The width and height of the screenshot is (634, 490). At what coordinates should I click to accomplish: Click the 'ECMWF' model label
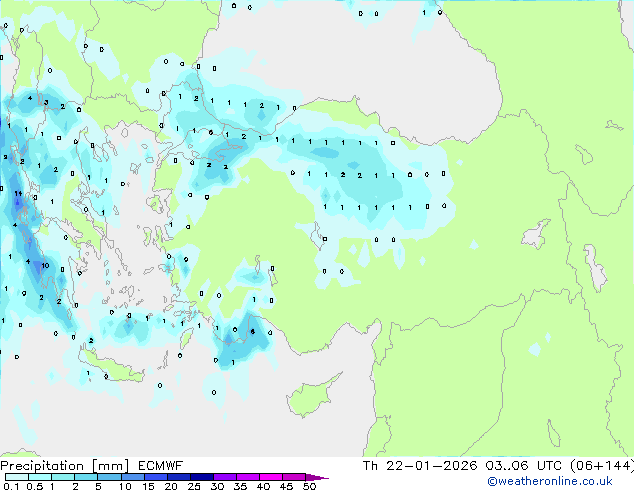(x=160, y=466)
